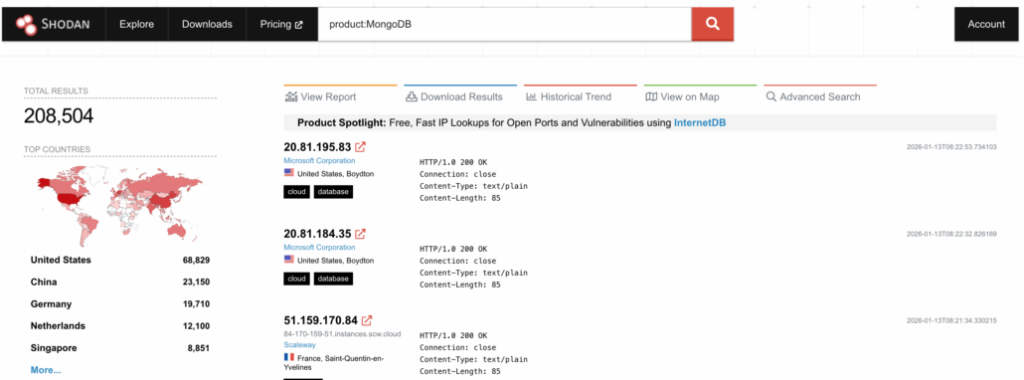Click timestamp 2026-01-13T08:21:34.330215

(x=952, y=321)
